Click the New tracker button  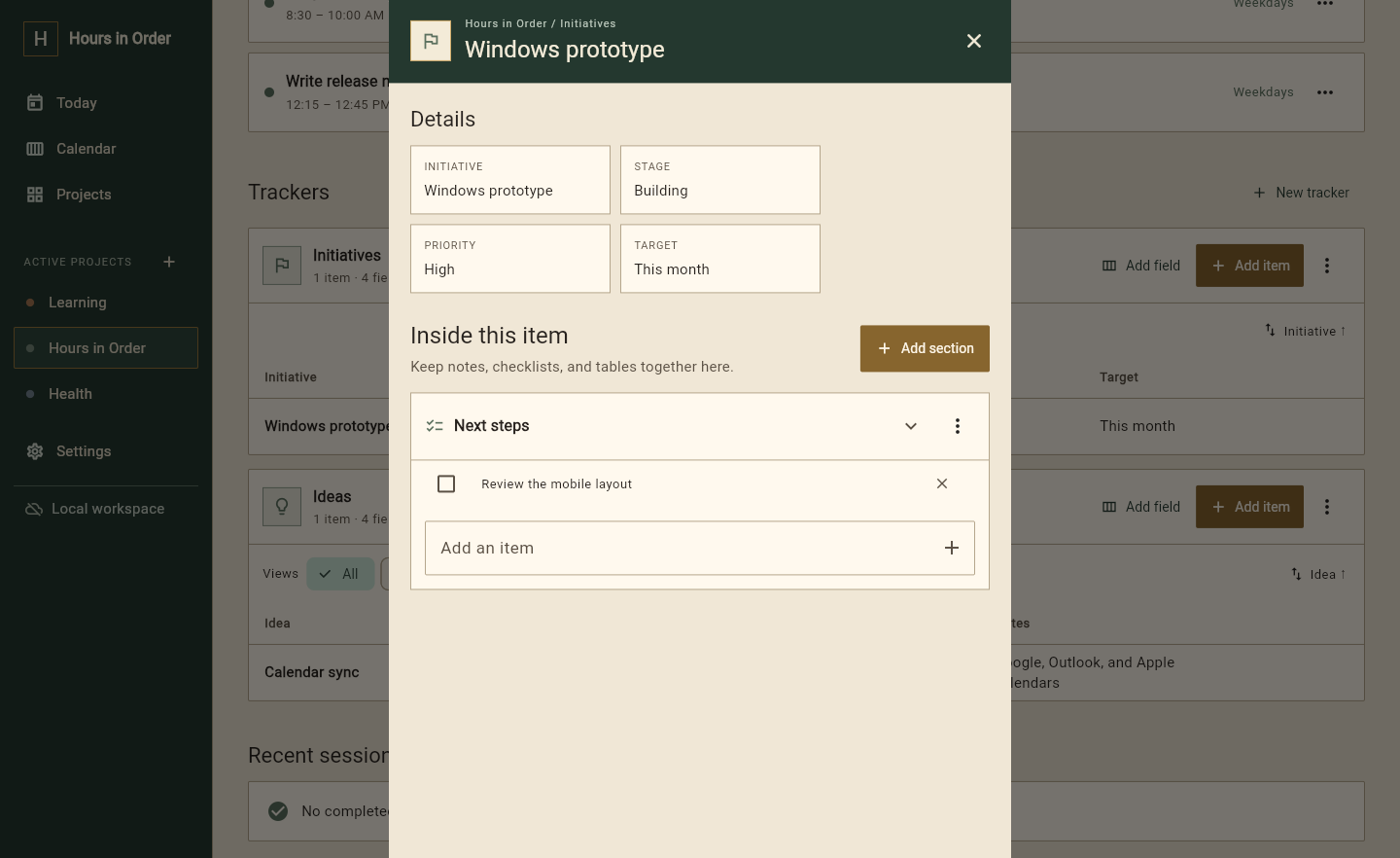click(x=1301, y=193)
